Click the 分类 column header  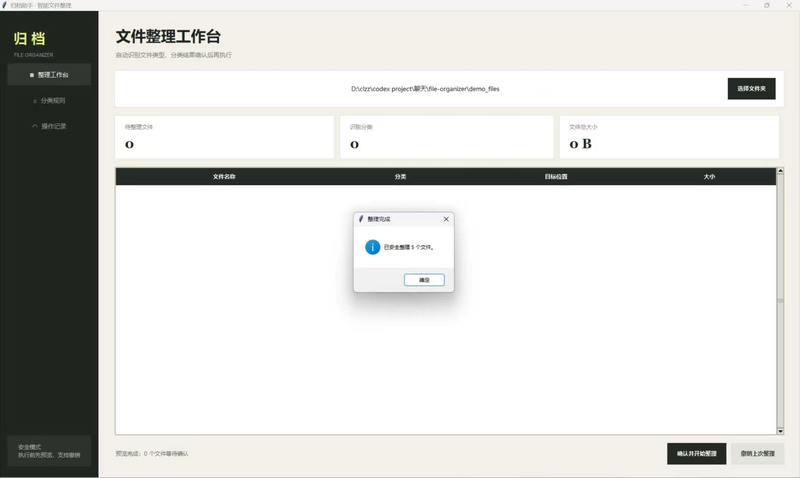400,177
